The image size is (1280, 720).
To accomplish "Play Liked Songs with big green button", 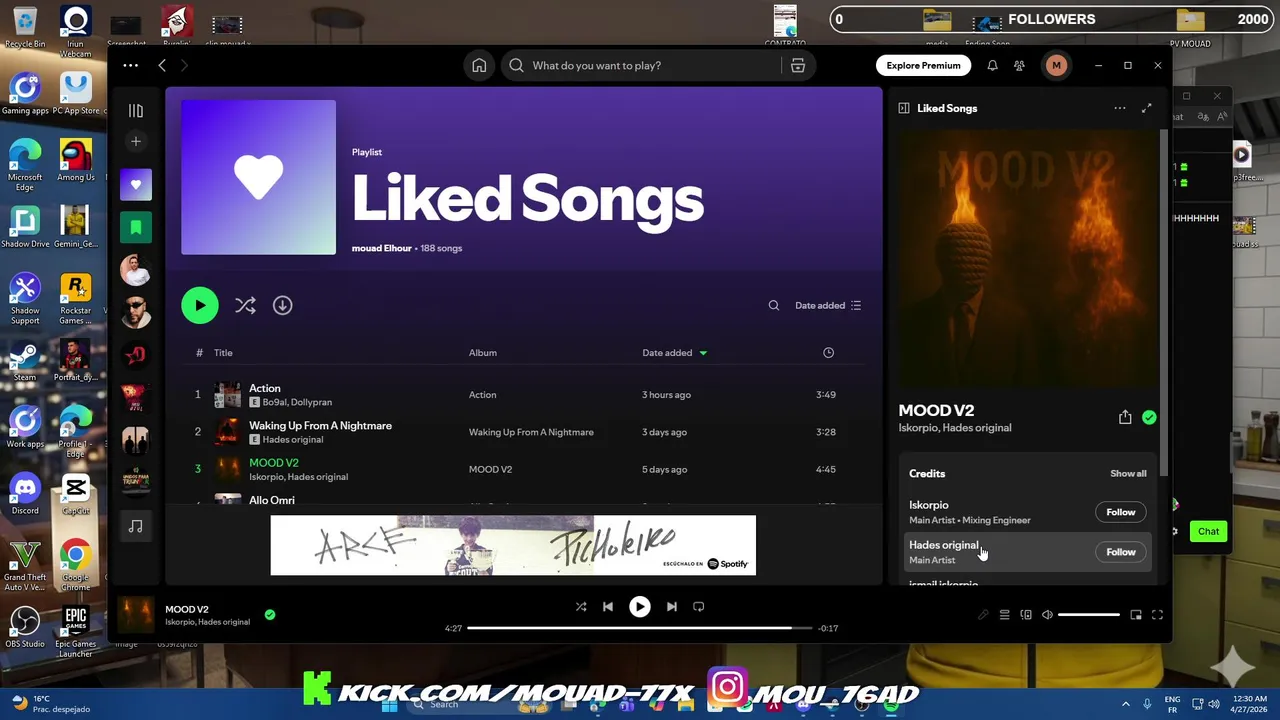I will 200,305.
